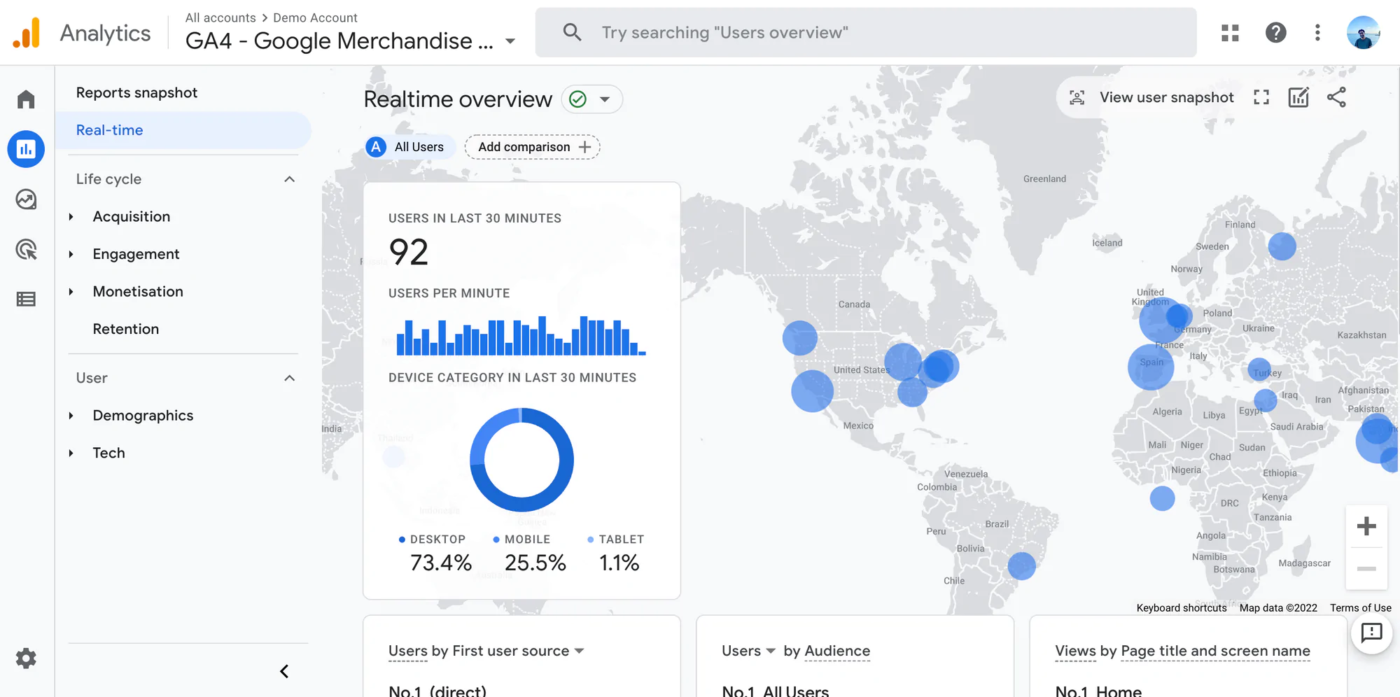Open the Admin gear icon
The width and height of the screenshot is (1400, 697).
pyautogui.click(x=26, y=658)
